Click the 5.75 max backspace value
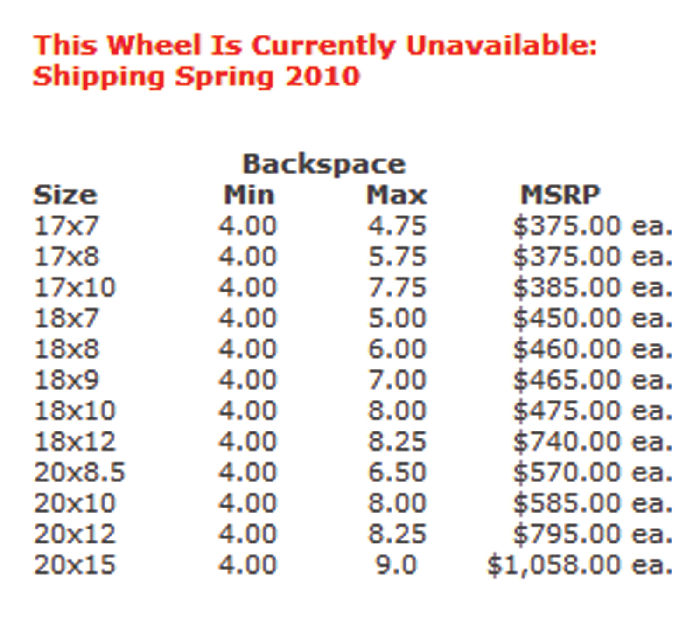Image resolution: width=700 pixels, height=626 pixels. (x=396, y=256)
